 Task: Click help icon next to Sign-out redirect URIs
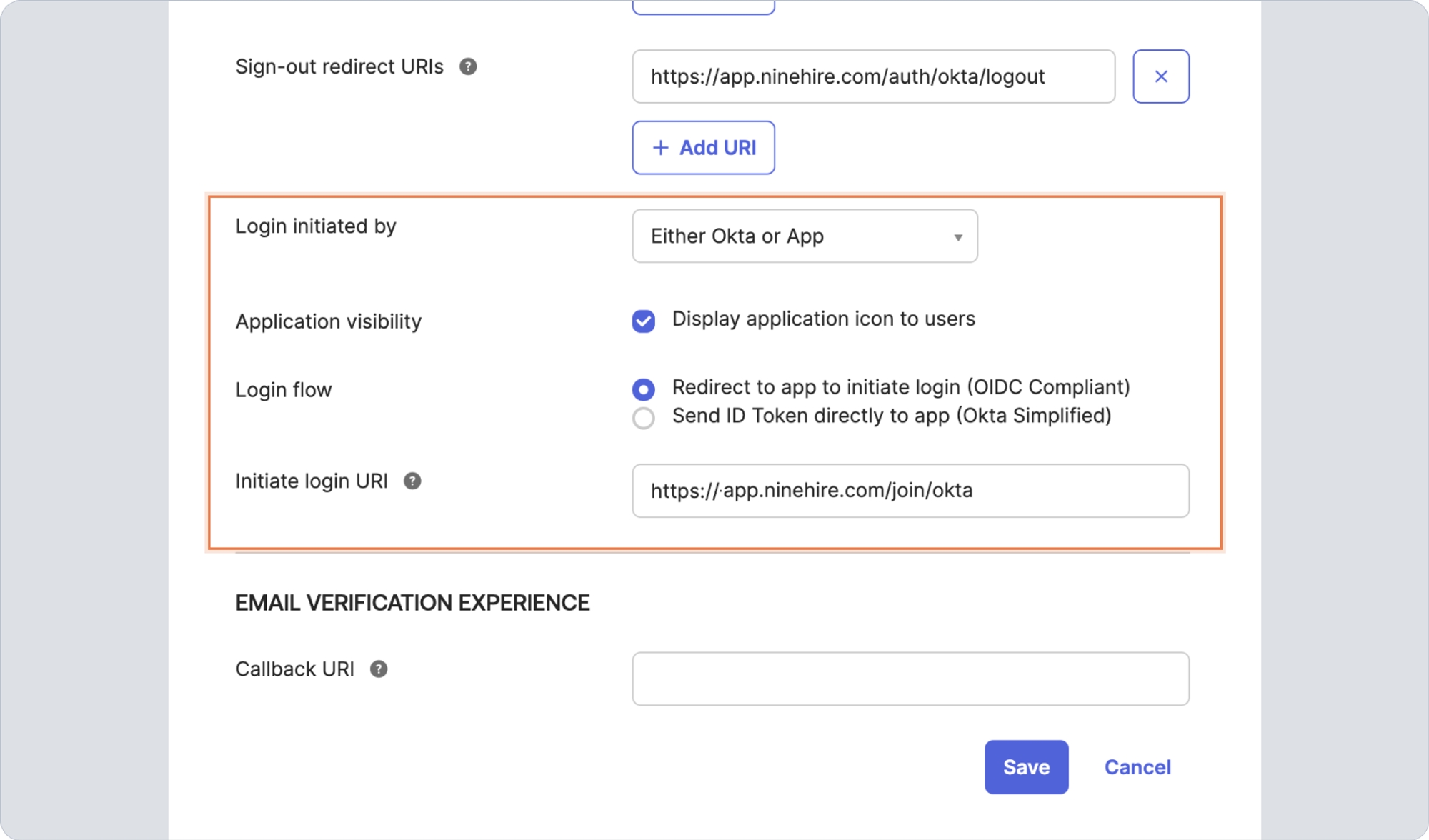468,66
